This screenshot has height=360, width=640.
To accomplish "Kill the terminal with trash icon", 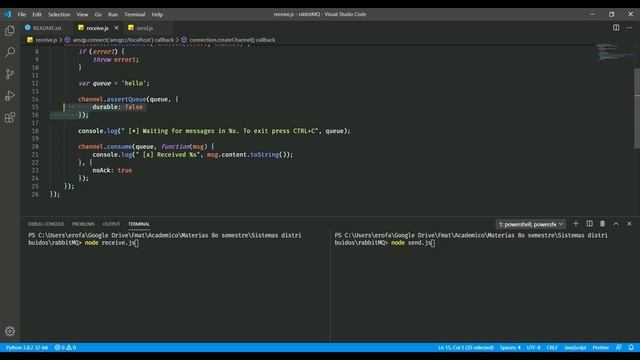I will click(602, 224).
